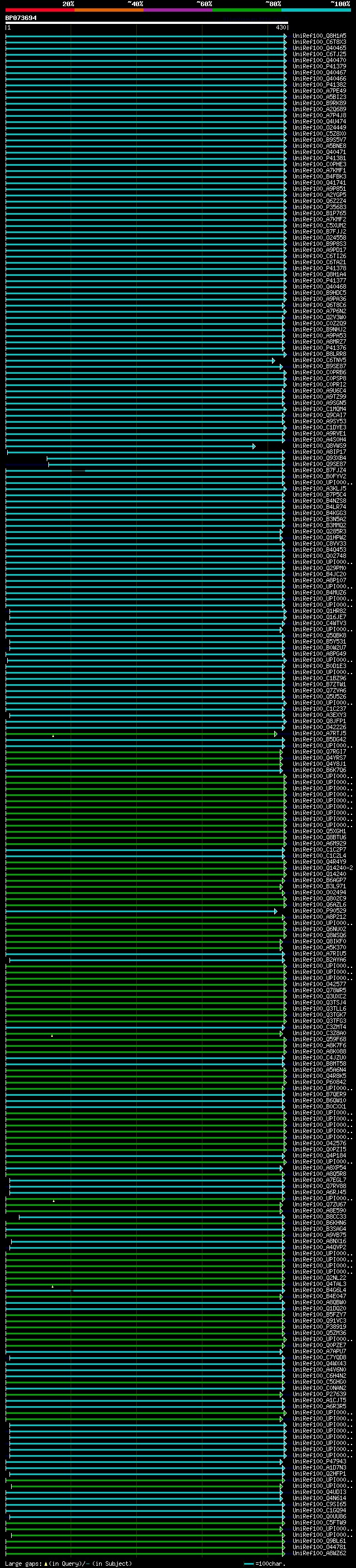This screenshot has height=1568, width=356.
Task: Click the purple ~60% identity legend segment
Action: point(177,10)
